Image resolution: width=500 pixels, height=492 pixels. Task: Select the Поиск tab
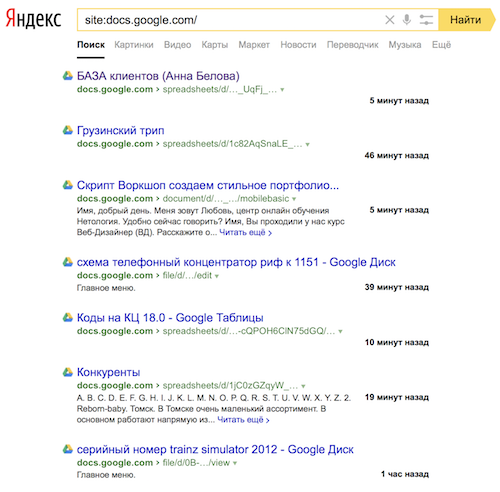click(x=91, y=45)
